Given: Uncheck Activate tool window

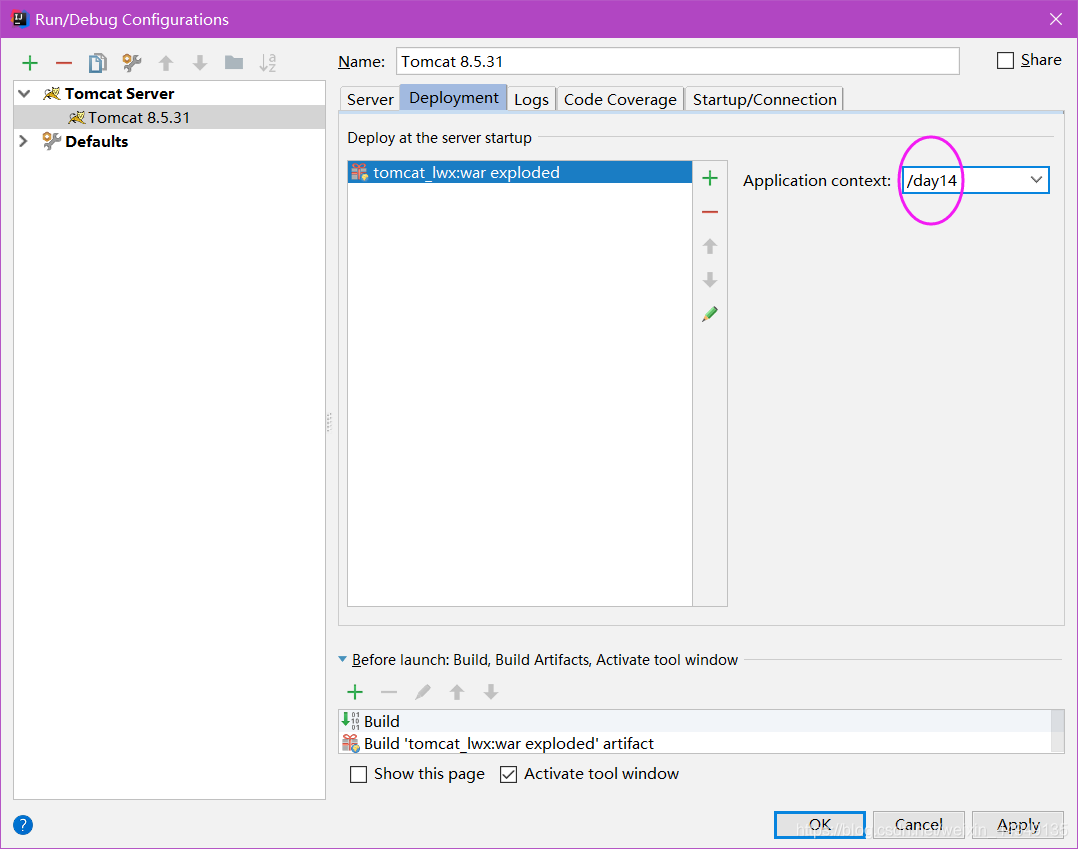Looking at the screenshot, I should (x=508, y=775).
